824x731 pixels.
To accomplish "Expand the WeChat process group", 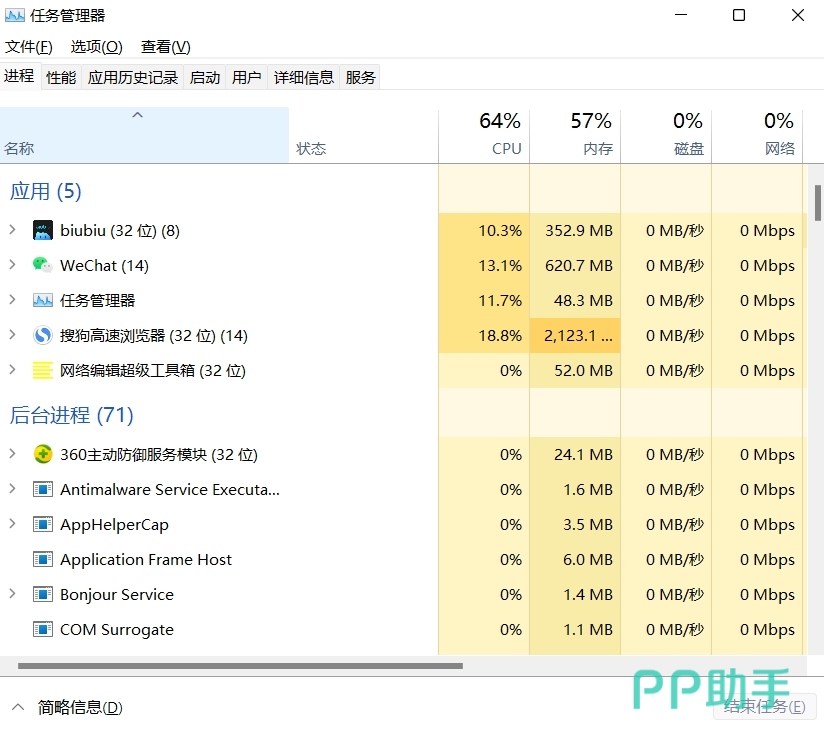I will click(12, 266).
